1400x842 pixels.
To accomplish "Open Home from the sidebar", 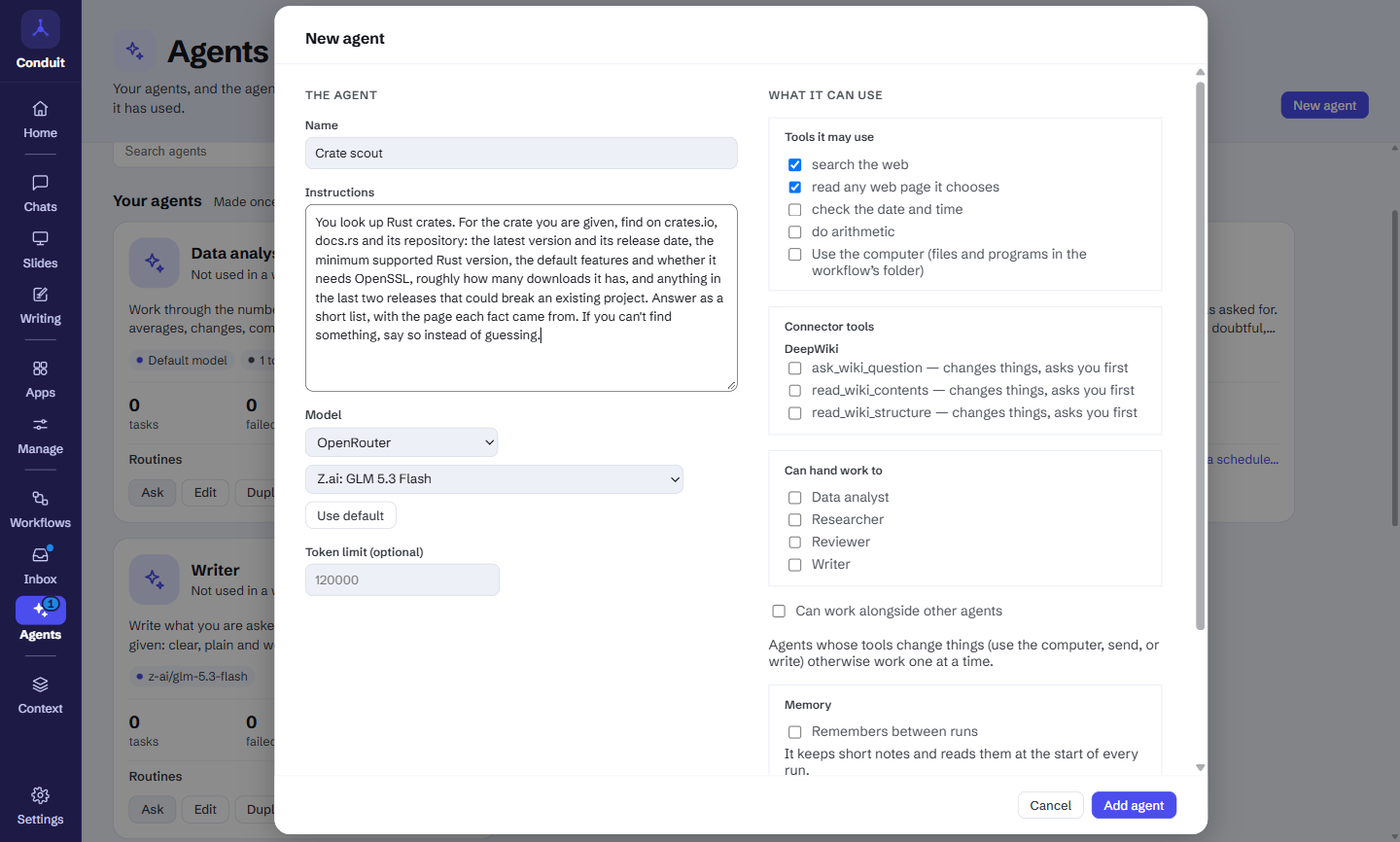I will point(40,121).
